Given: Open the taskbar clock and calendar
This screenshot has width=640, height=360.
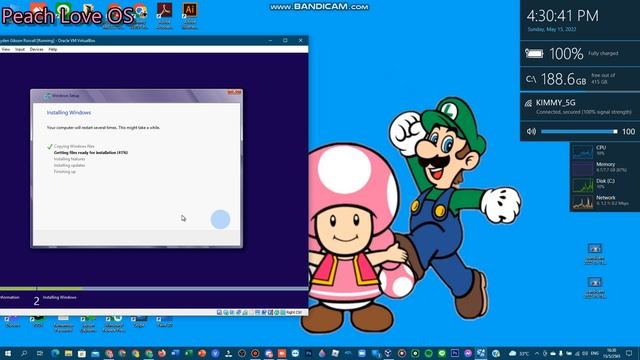Looking at the screenshot, I should pyautogui.click(x=611, y=353).
